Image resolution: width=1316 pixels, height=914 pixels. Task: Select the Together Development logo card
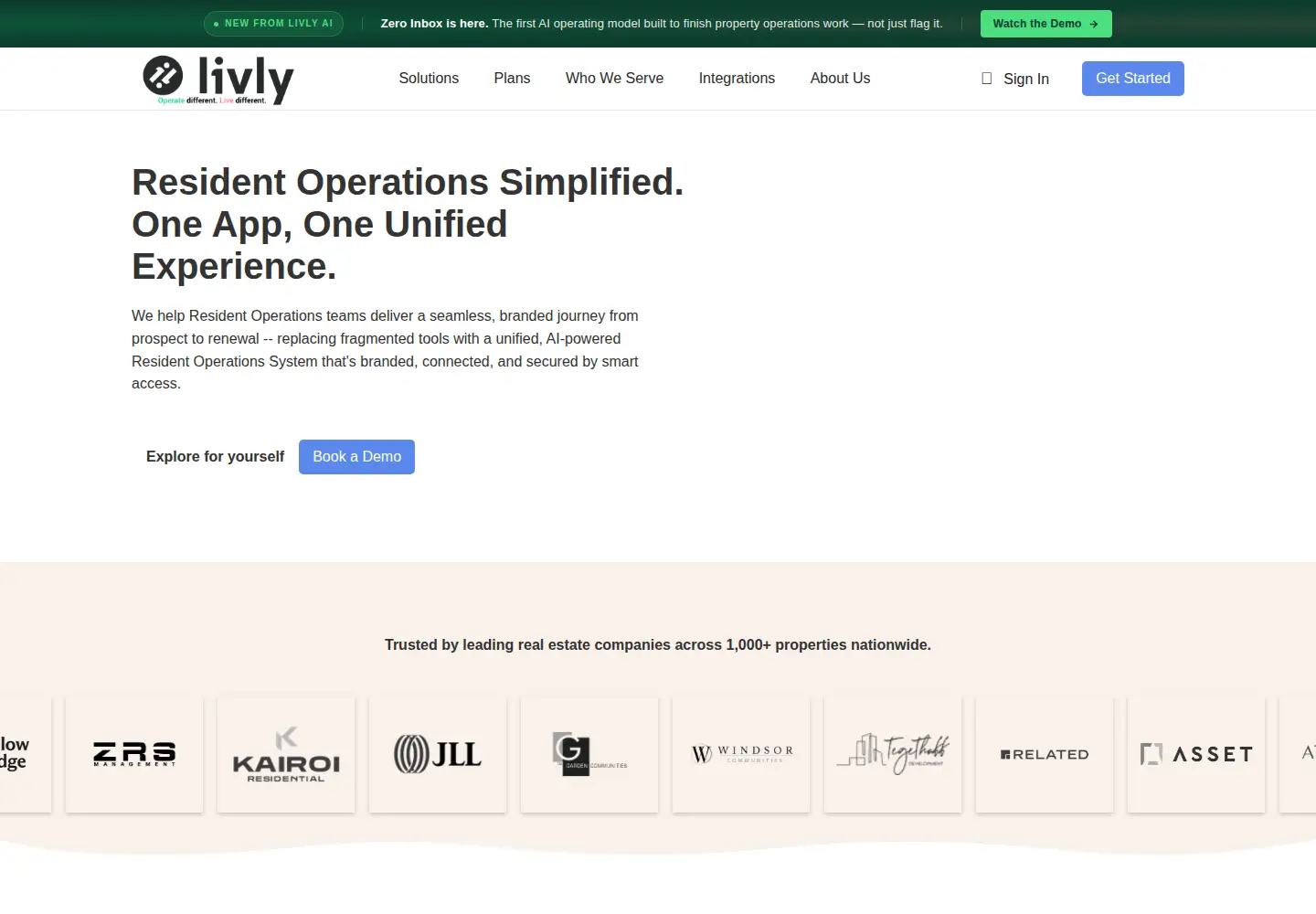coord(893,754)
